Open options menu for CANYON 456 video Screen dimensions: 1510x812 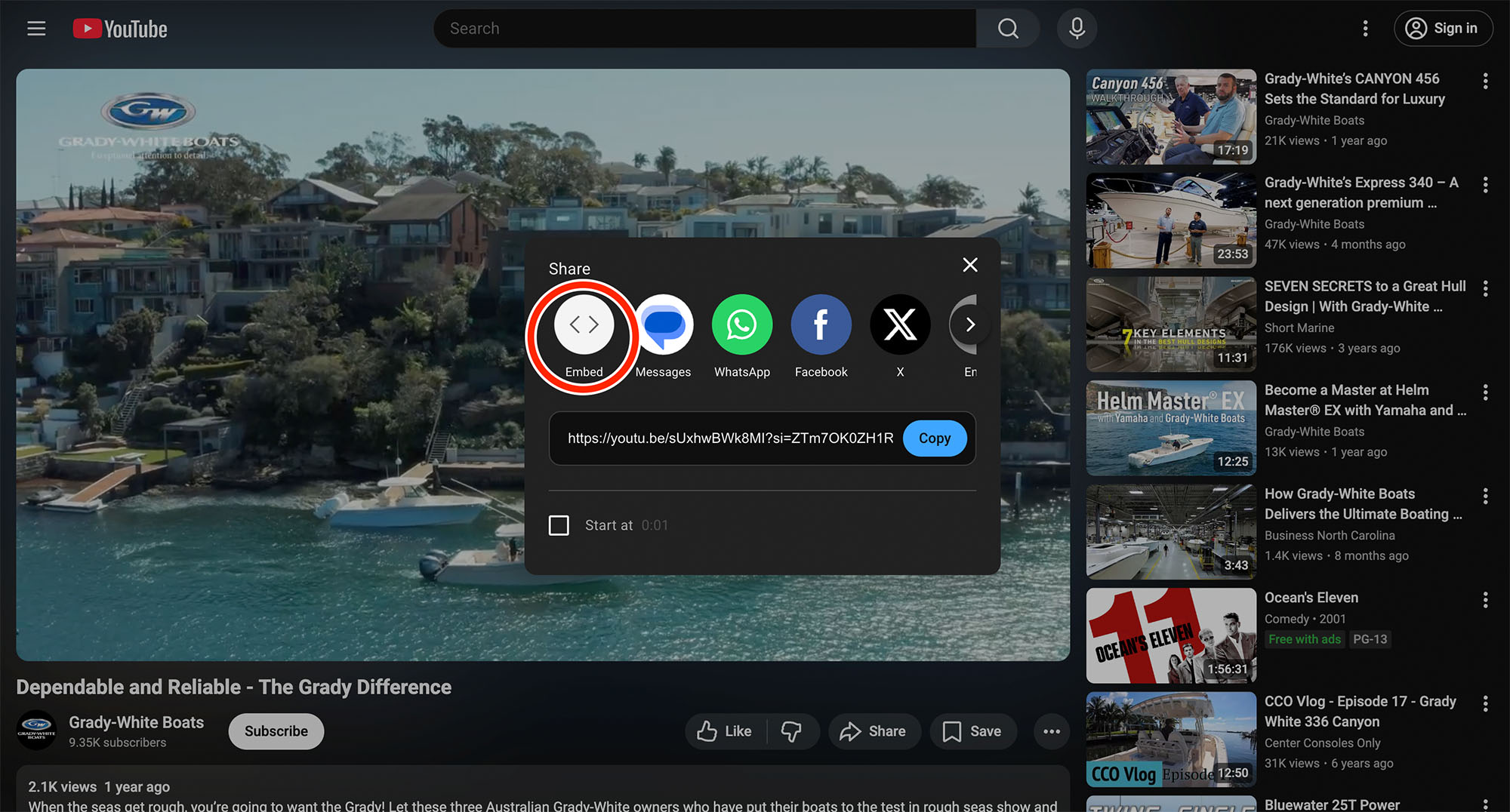click(x=1485, y=81)
